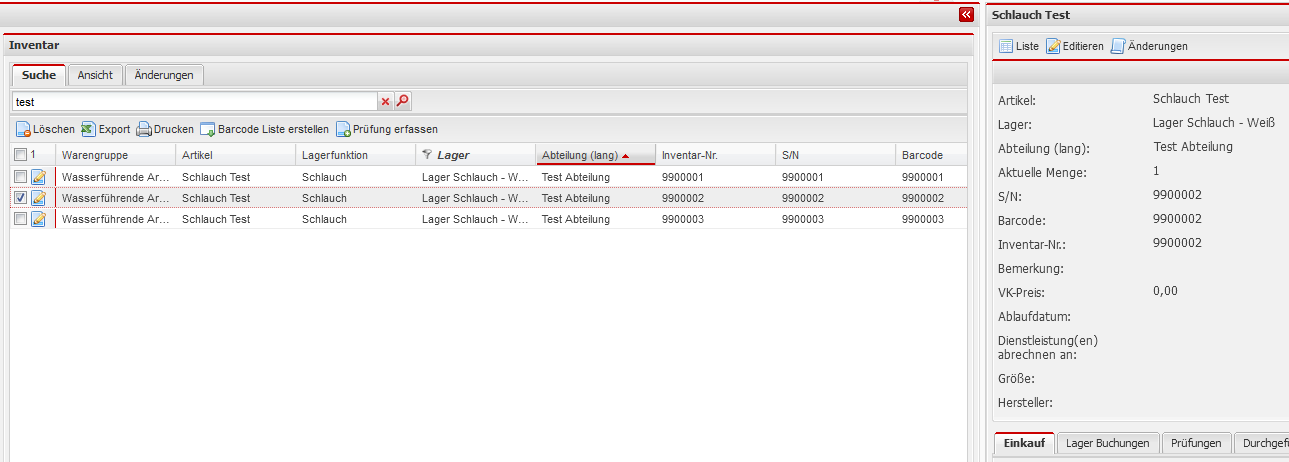This screenshot has height=462, width=1289.
Task: Open Prüfung erfassen
Action: point(343,129)
